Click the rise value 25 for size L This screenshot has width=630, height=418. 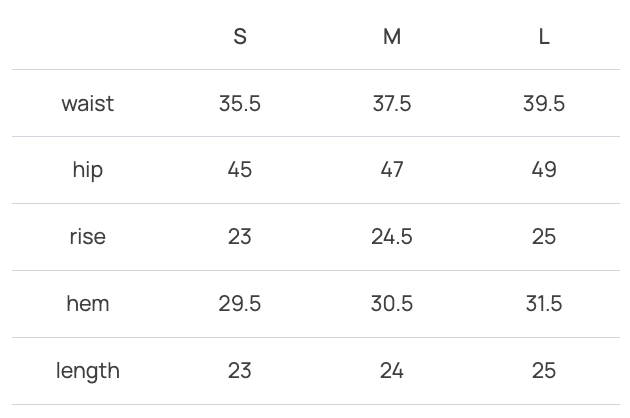tap(544, 237)
